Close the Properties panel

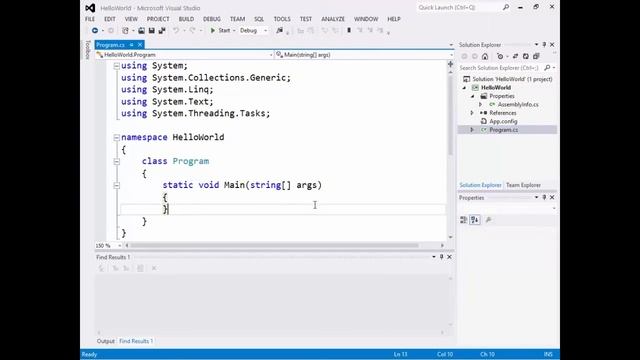[x=552, y=198]
